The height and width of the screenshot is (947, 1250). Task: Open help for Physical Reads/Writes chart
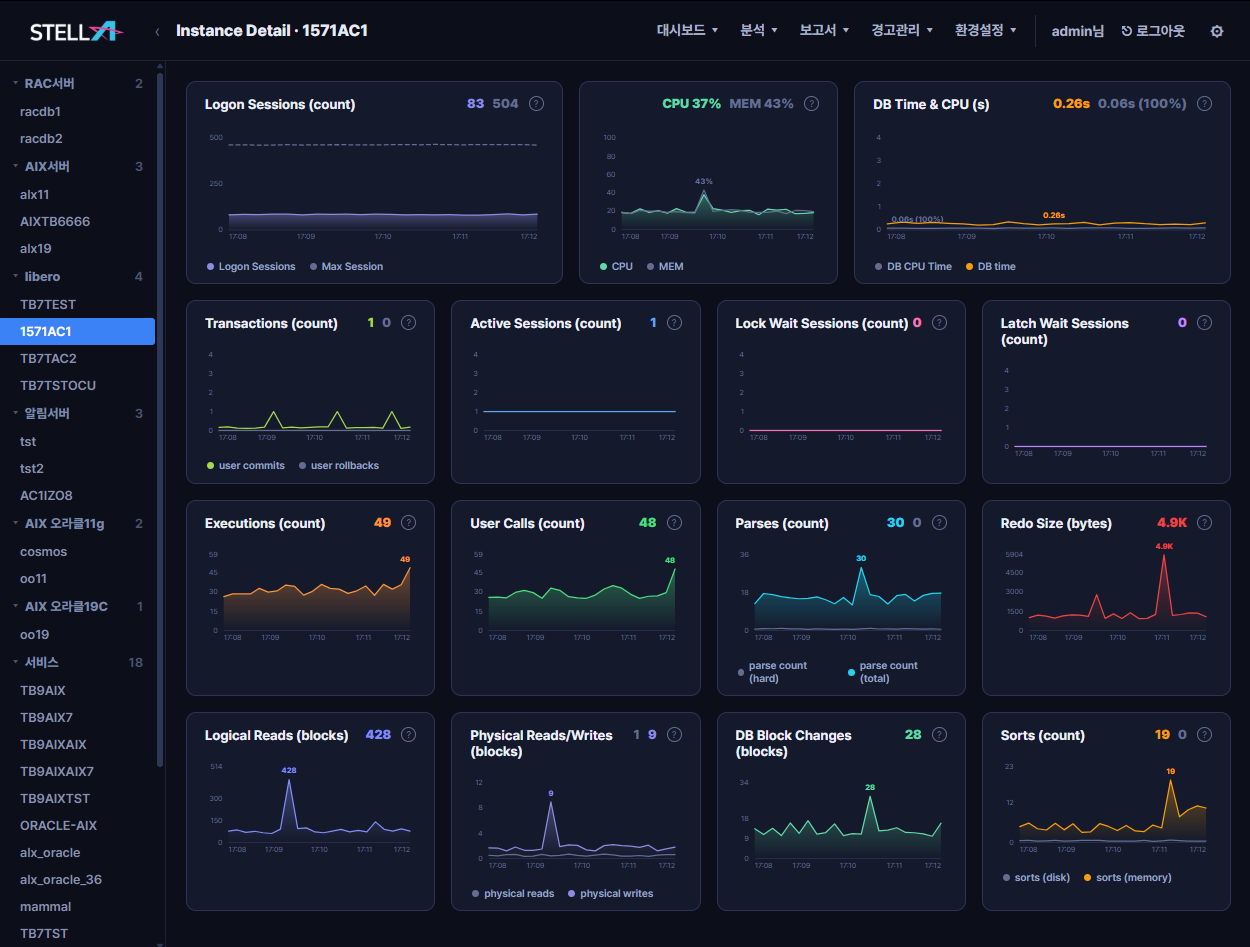pos(674,735)
